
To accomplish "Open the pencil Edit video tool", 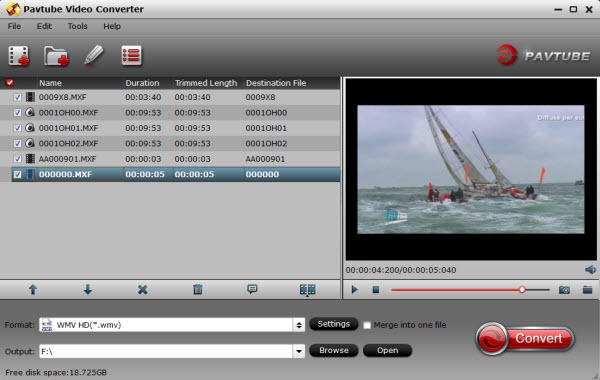I will click(94, 55).
